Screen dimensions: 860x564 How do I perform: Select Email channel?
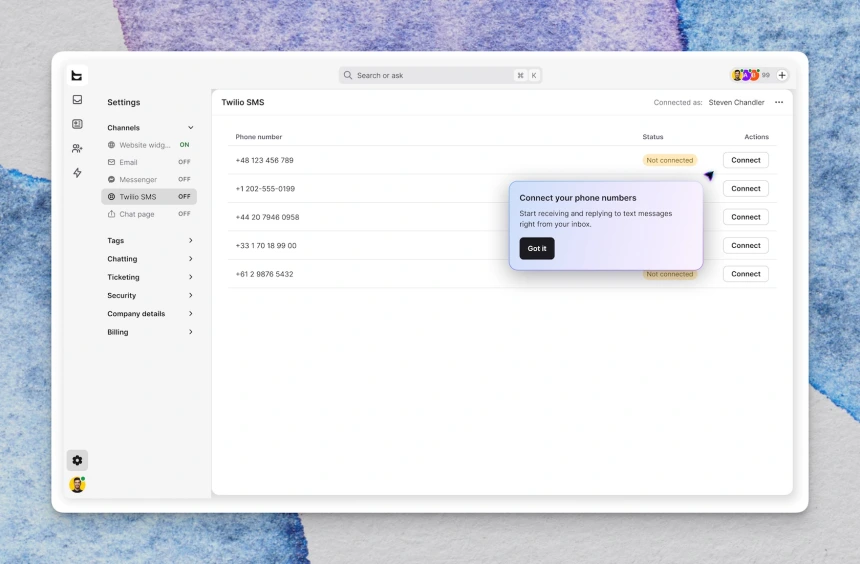pos(149,162)
